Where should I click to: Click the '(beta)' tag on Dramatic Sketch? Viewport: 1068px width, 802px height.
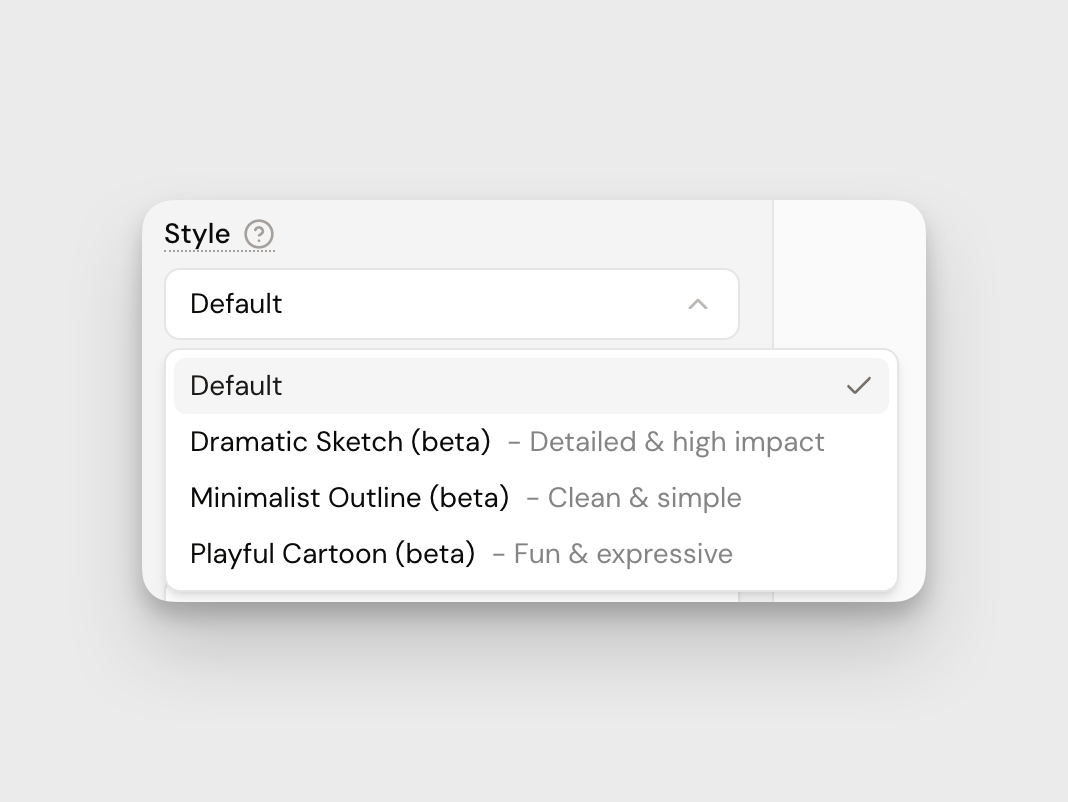(451, 442)
